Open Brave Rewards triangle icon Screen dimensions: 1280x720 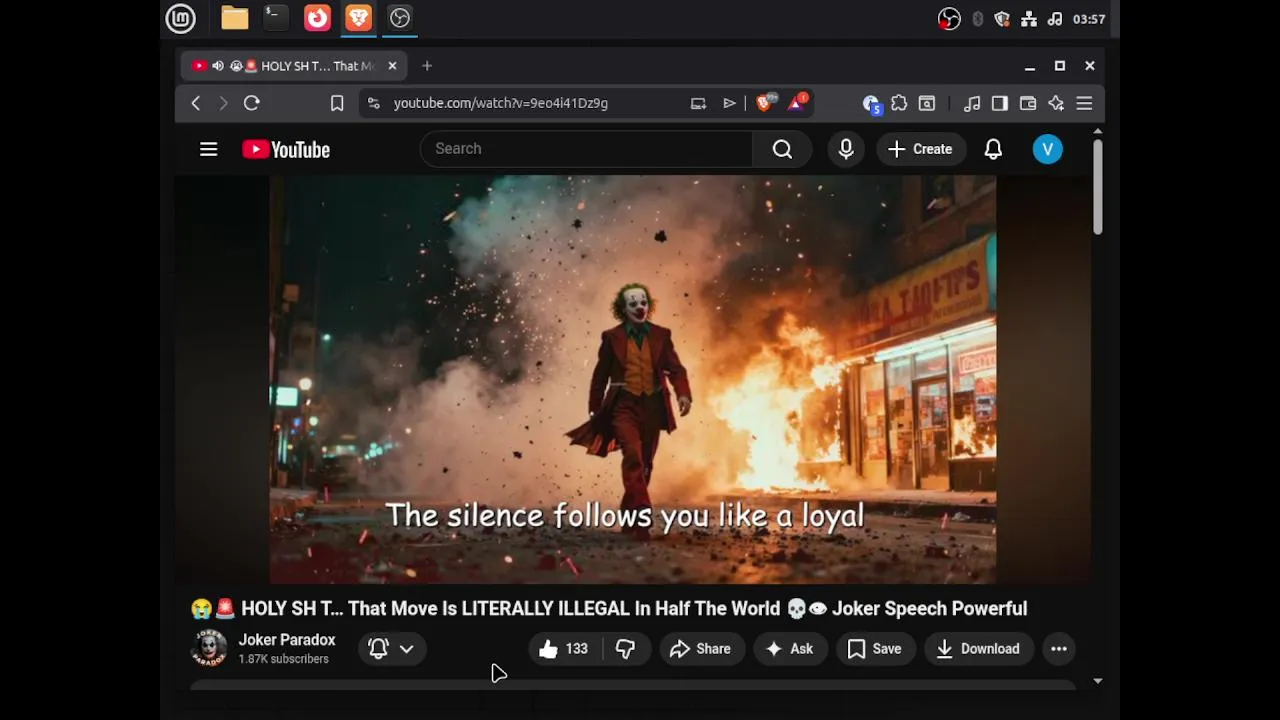point(797,102)
